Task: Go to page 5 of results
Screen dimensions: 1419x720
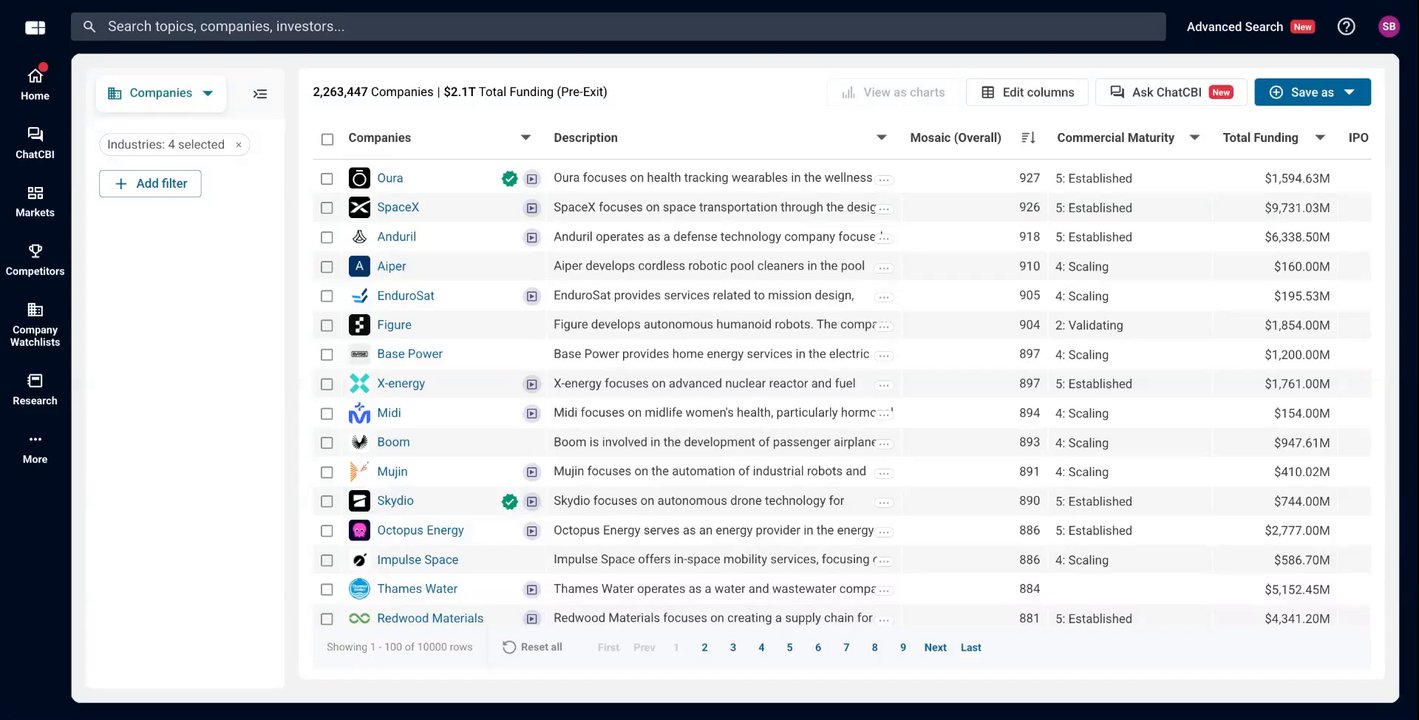Action: 790,648
